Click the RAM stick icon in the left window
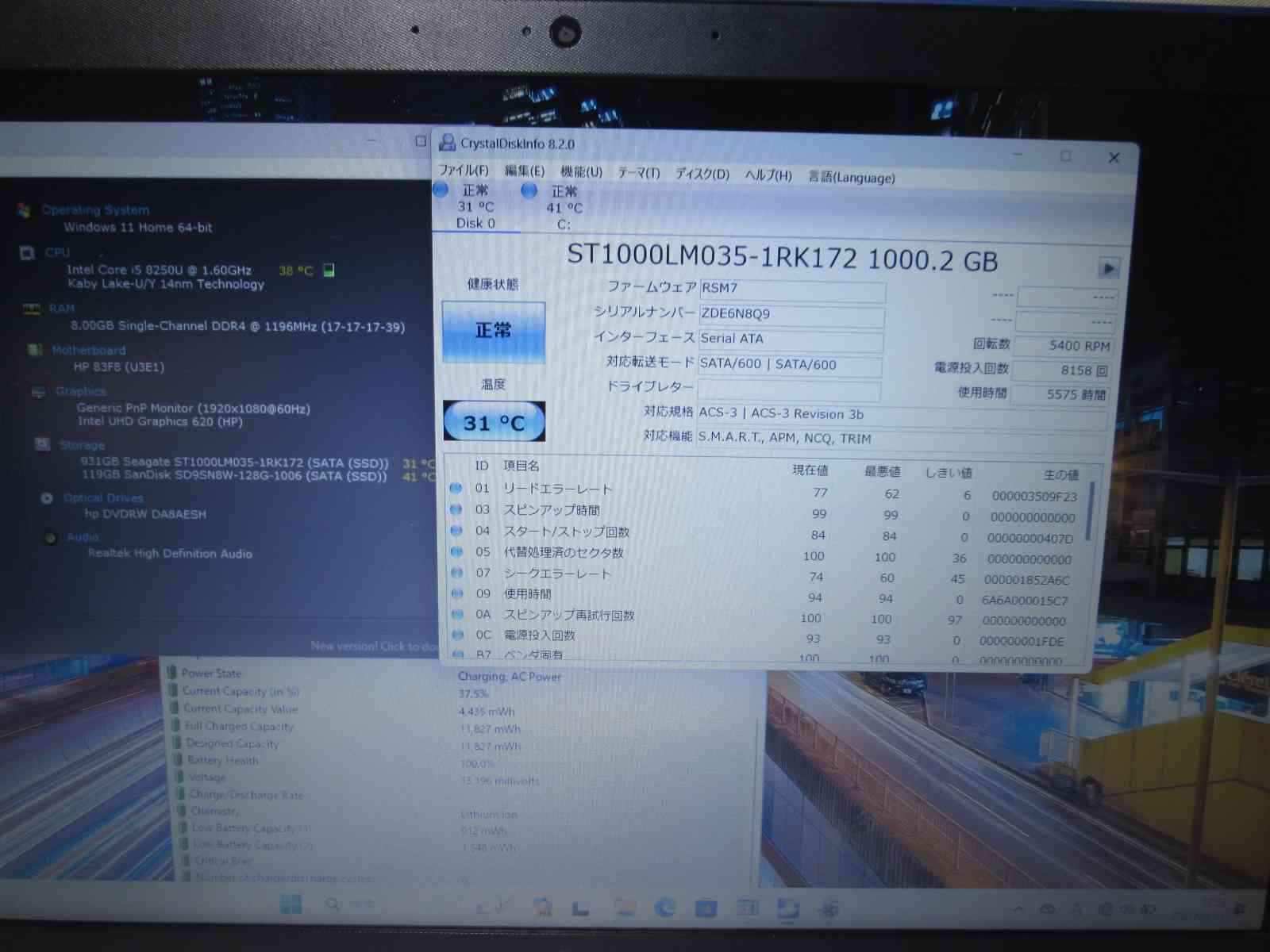Image resolution: width=1270 pixels, height=952 pixels. click(x=32, y=309)
